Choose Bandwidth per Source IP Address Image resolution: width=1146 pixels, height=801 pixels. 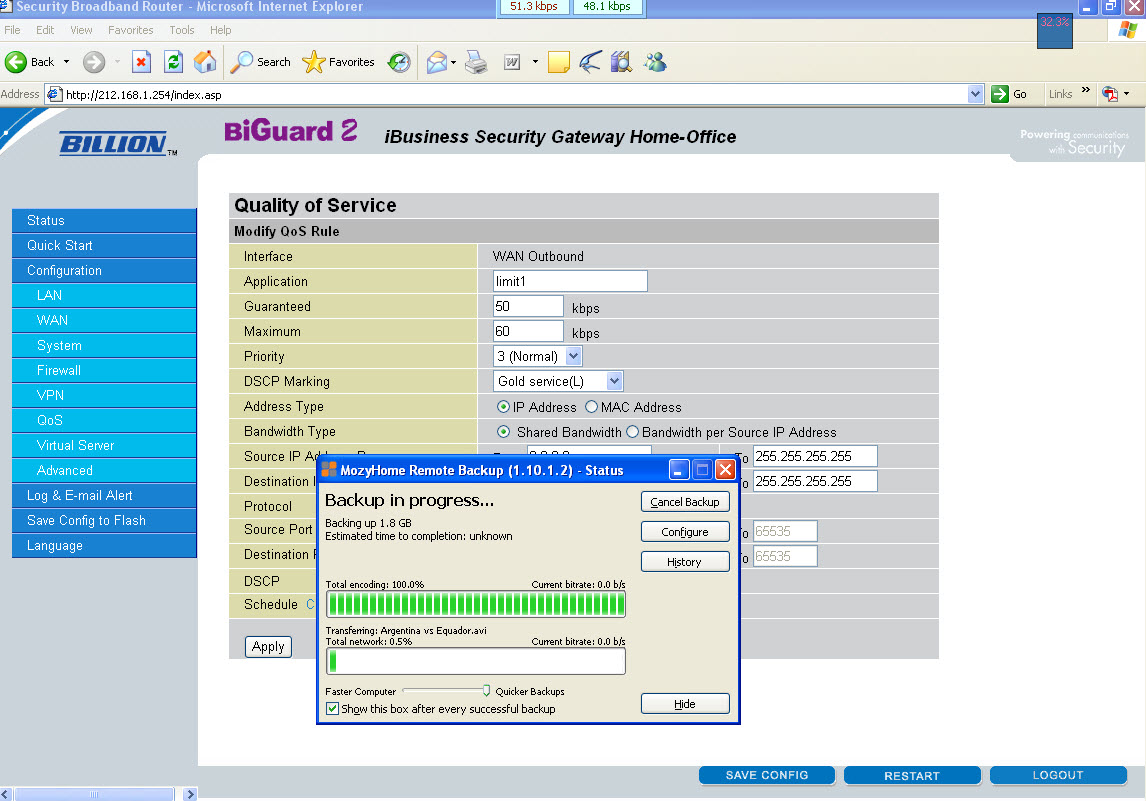click(632, 432)
